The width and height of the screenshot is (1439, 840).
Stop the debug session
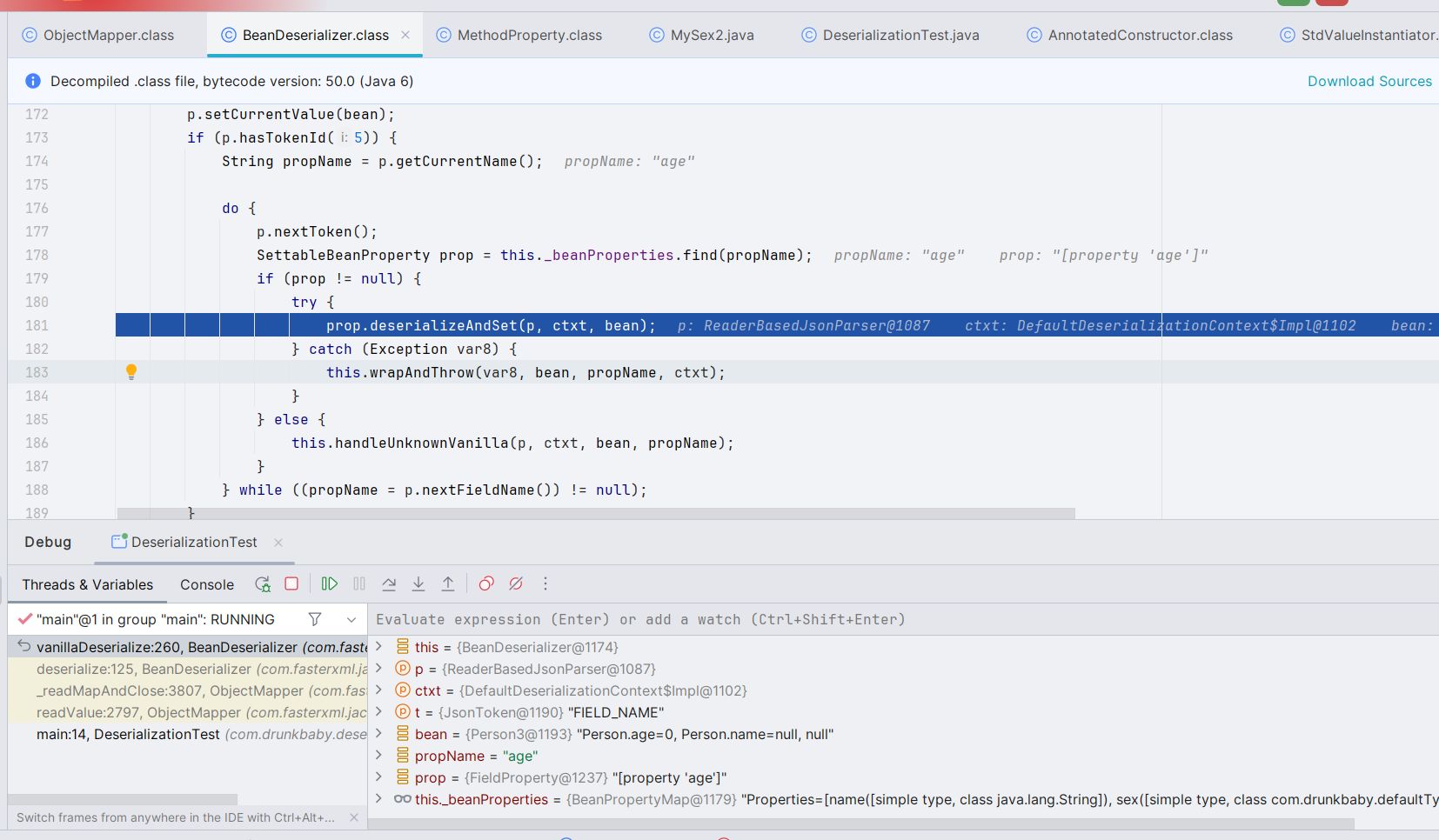(291, 584)
